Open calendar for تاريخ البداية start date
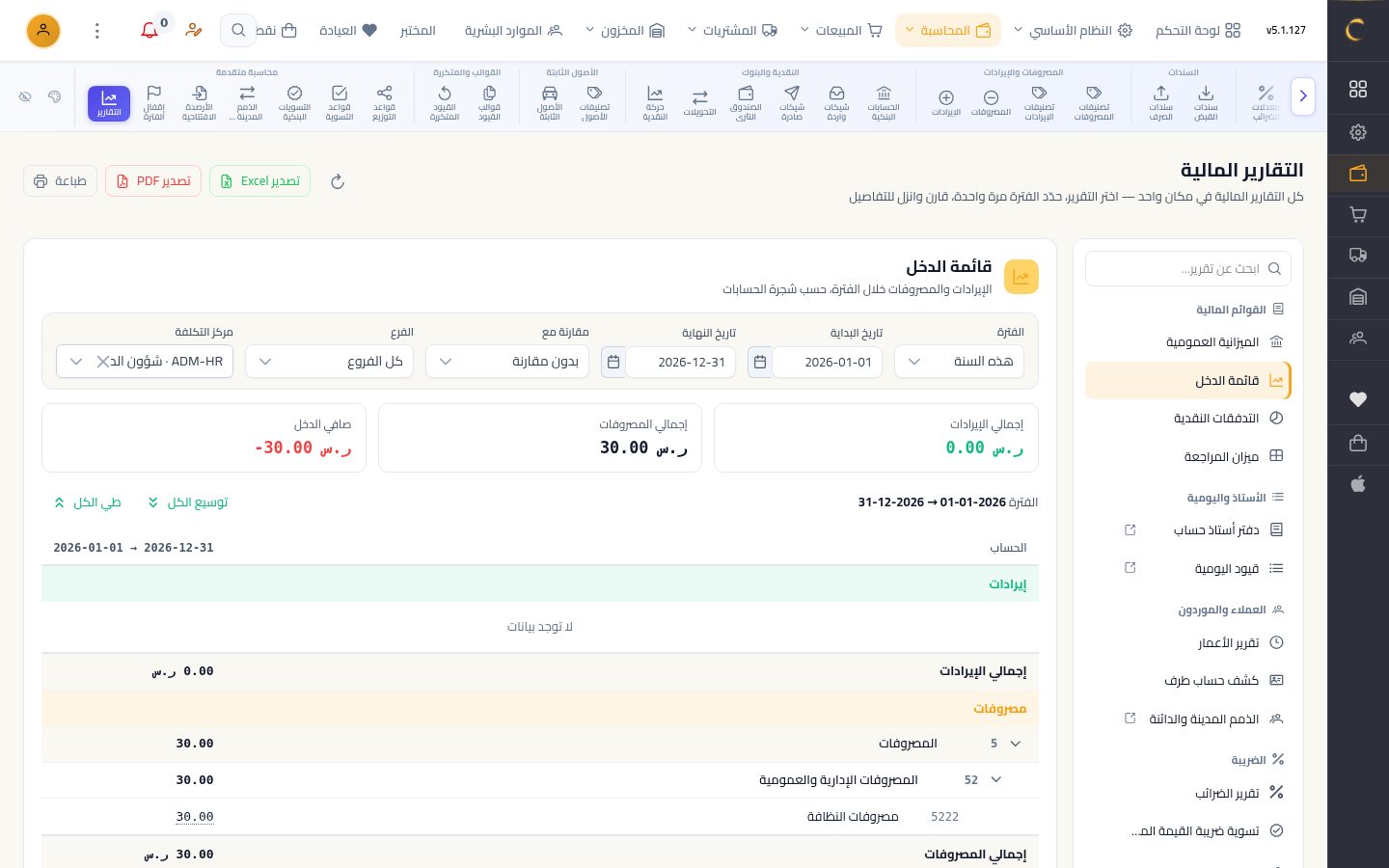1389x868 pixels. coord(760,362)
